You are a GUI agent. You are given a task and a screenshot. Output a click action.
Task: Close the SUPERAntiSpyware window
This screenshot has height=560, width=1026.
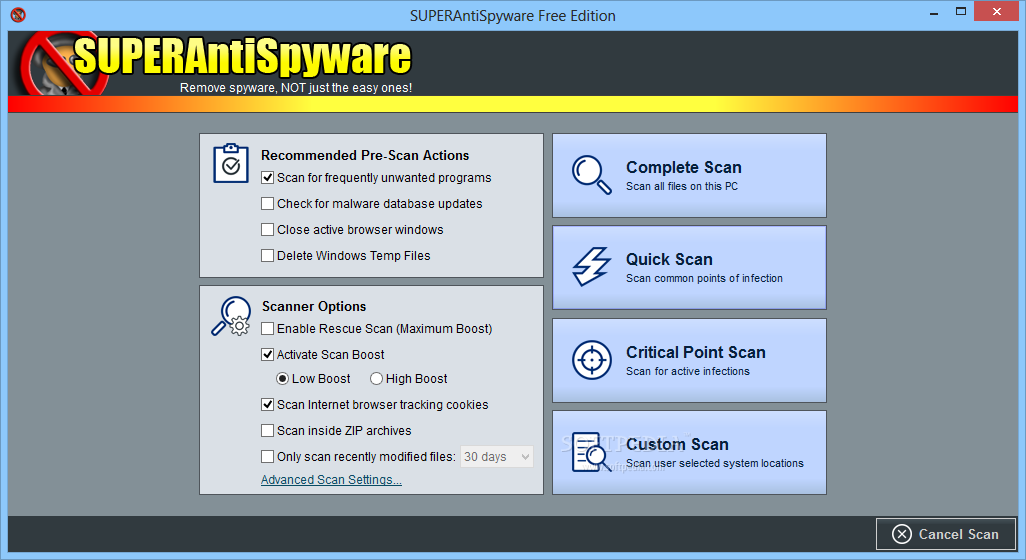[x=997, y=11]
